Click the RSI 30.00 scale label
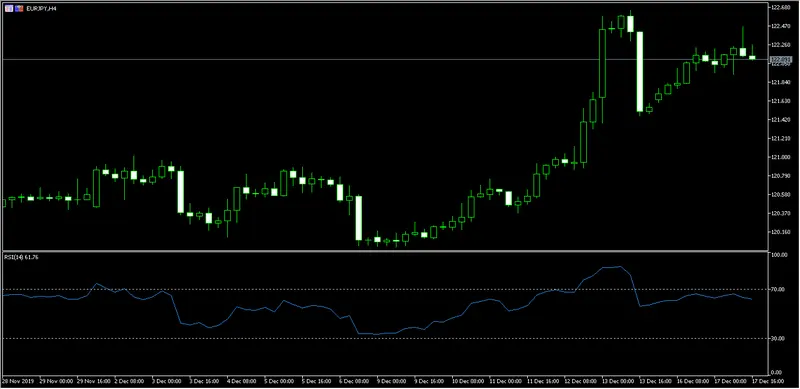 tap(778, 338)
